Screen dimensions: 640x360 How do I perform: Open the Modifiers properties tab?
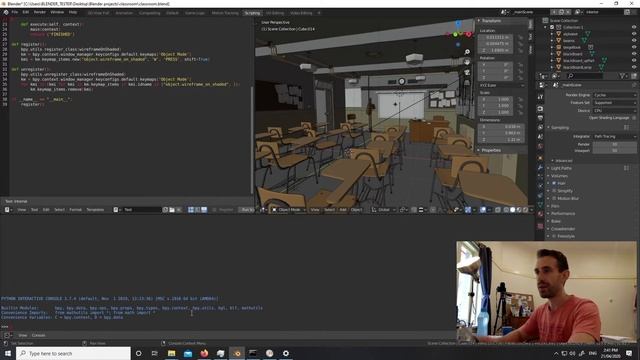pos(540,168)
